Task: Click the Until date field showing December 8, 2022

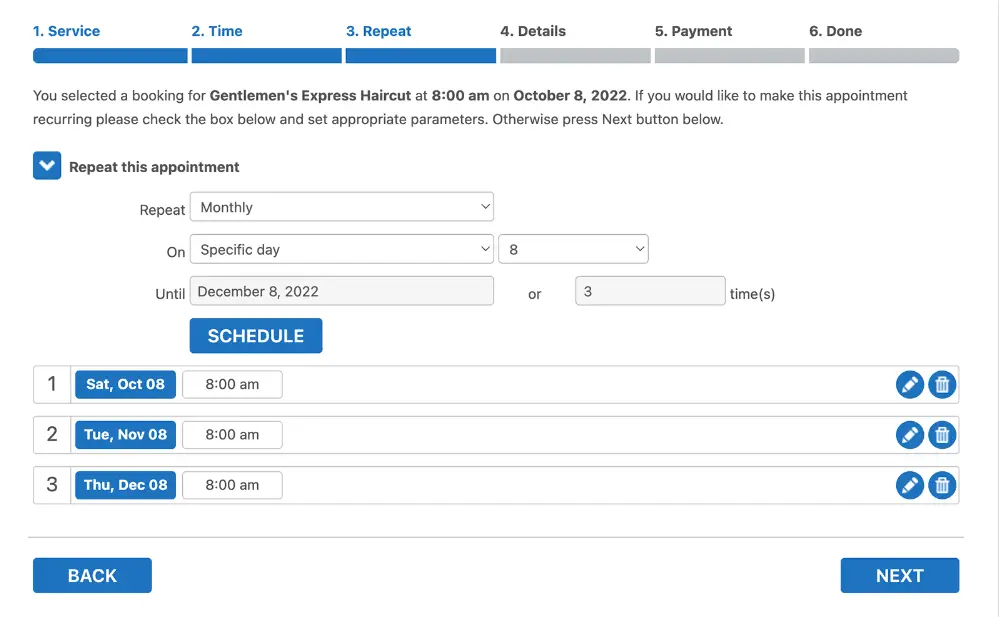Action: [342, 291]
